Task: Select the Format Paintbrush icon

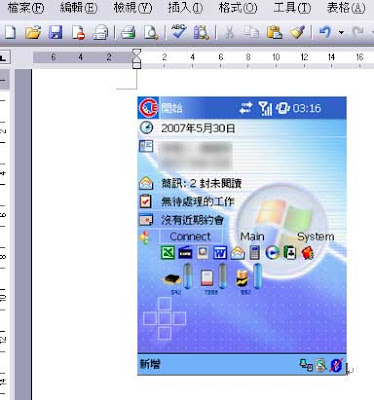Action: click(298, 33)
